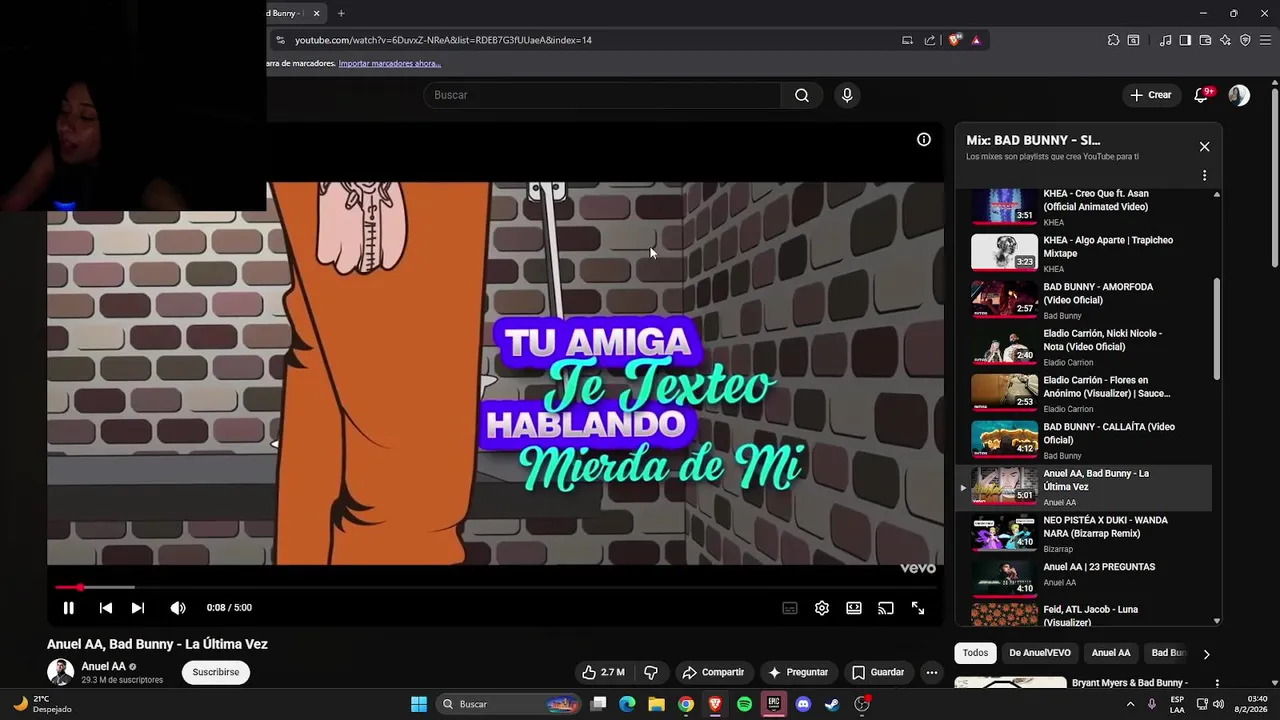
Task: Open Discord from the taskbar
Action: 803,704
